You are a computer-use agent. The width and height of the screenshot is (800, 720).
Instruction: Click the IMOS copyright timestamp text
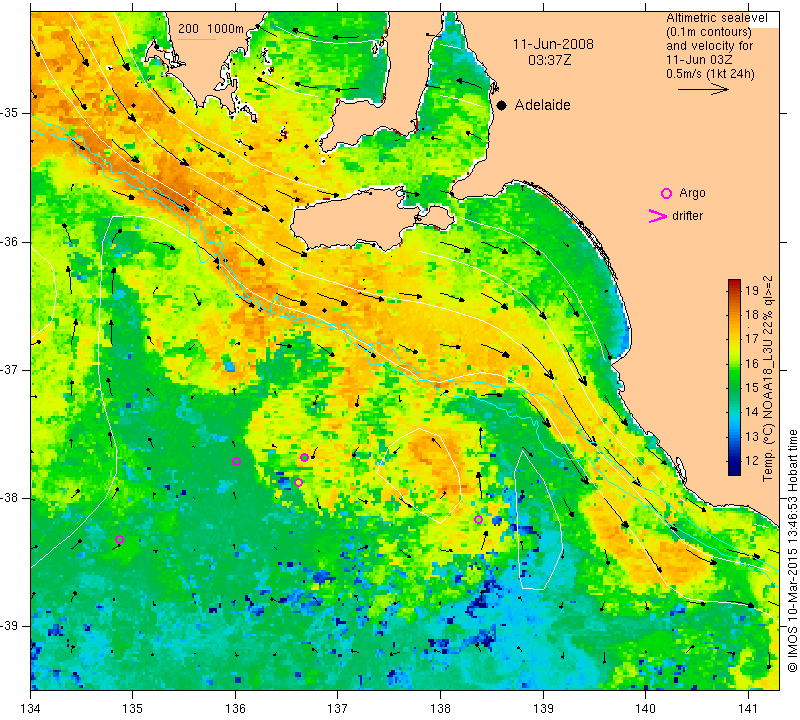[x=792, y=550]
